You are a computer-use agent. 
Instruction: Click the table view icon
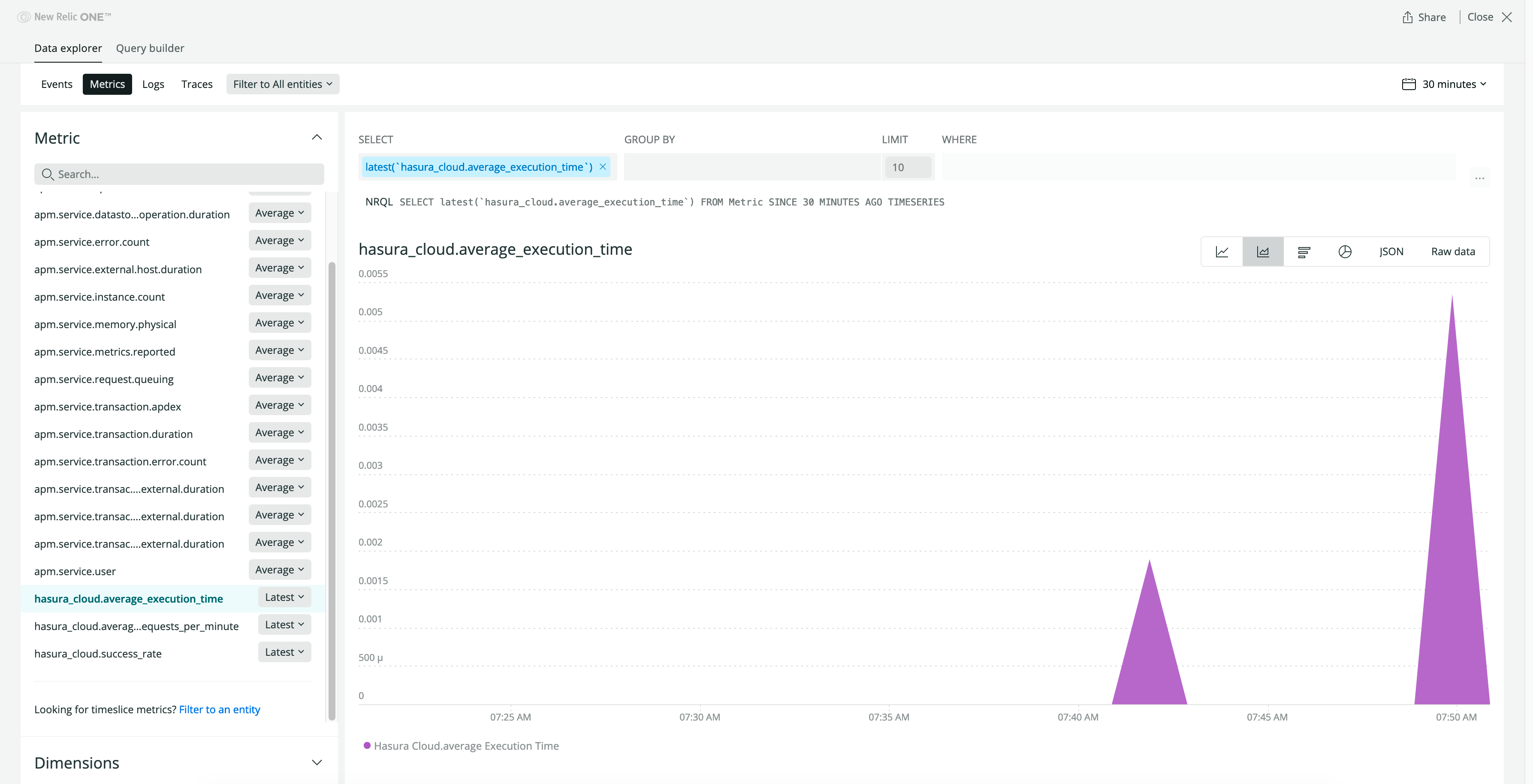click(1304, 251)
